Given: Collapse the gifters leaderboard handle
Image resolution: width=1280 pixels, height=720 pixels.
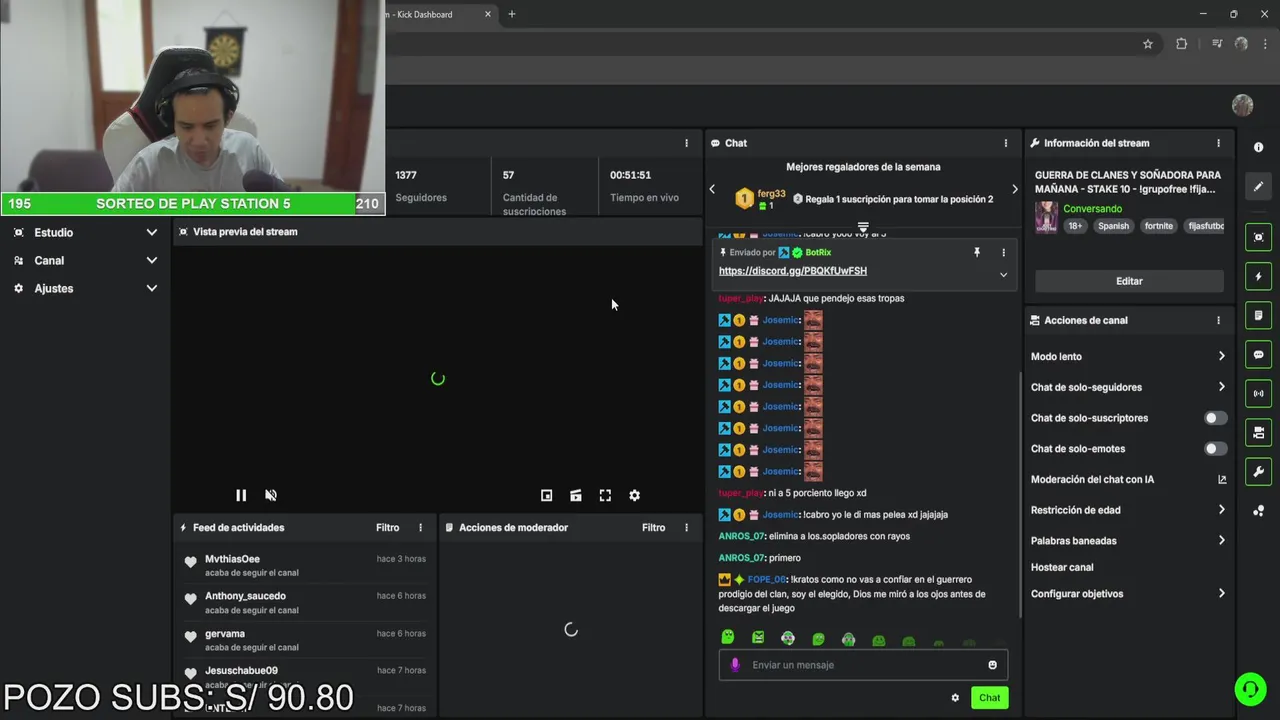Looking at the screenshot, I should coord(863,228).
